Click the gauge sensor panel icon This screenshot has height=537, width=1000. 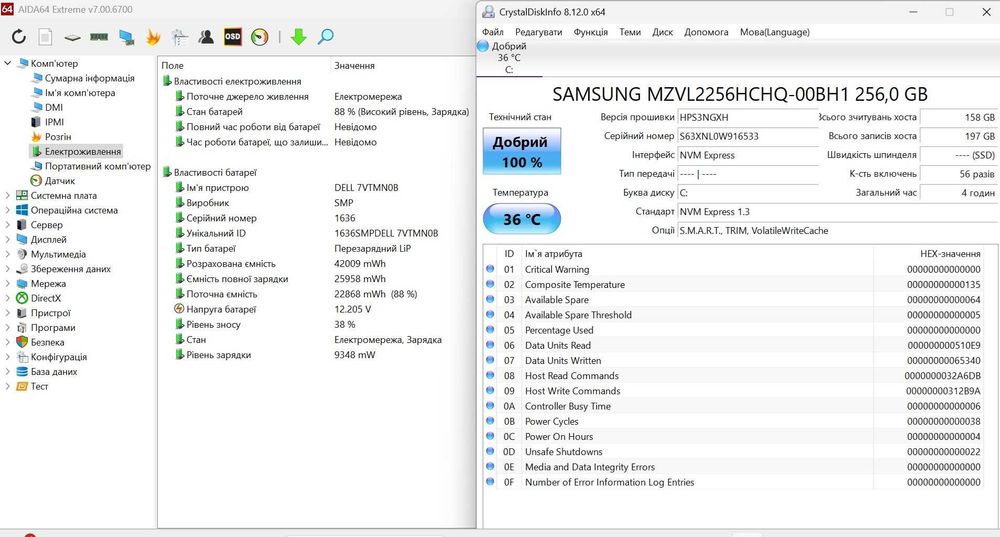tap(260, 37)
